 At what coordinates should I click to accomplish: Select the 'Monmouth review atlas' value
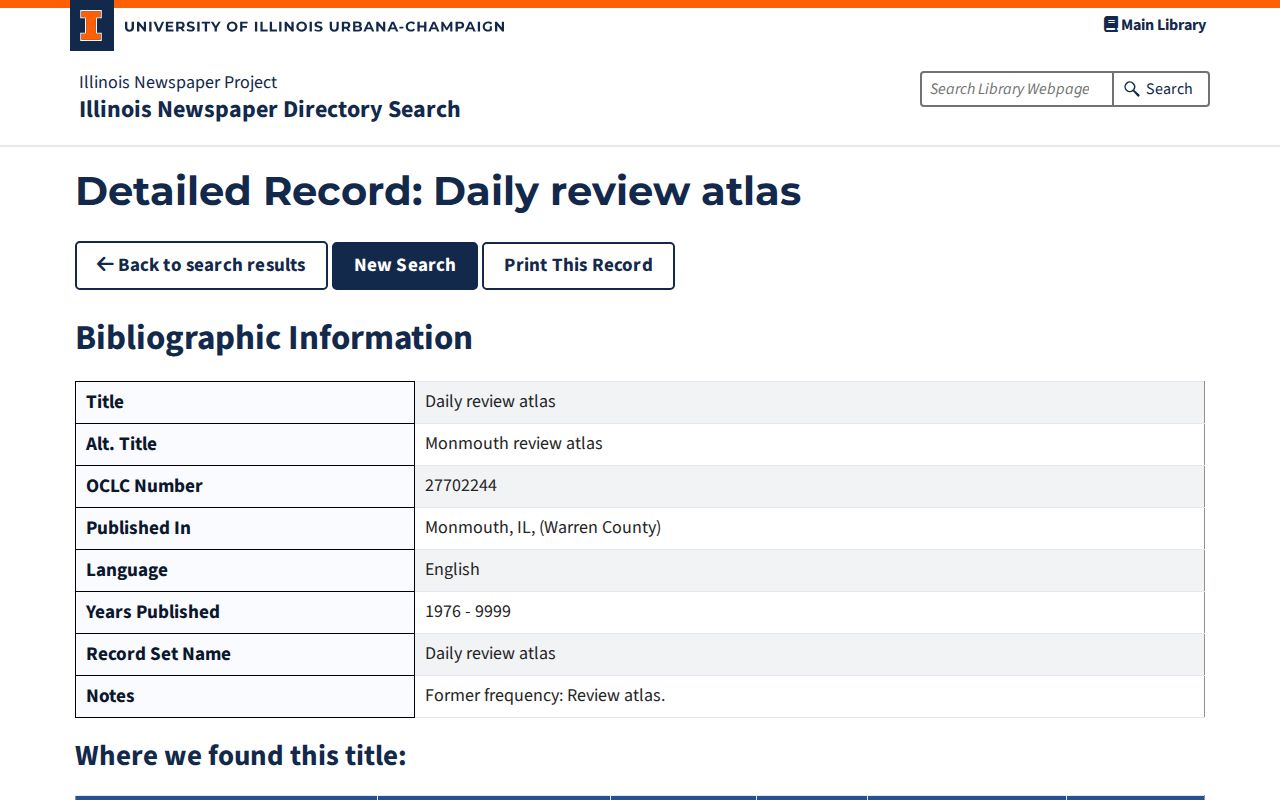click(x=514, y=443)
